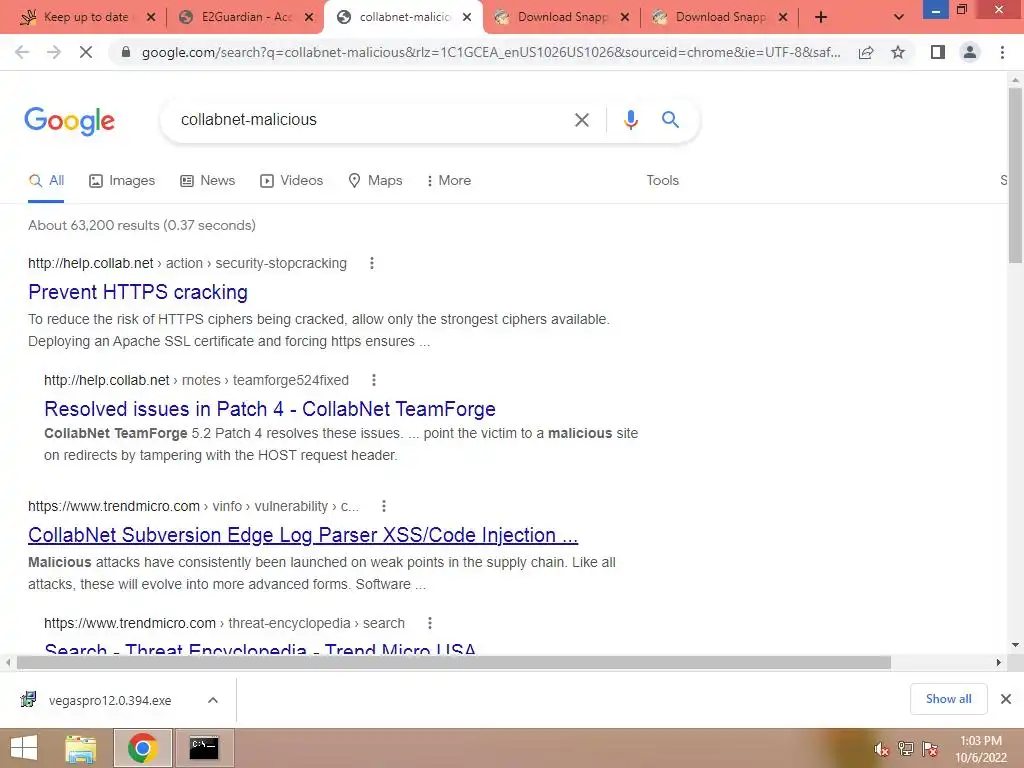Open a new tab with plus button

pos(821,18)
